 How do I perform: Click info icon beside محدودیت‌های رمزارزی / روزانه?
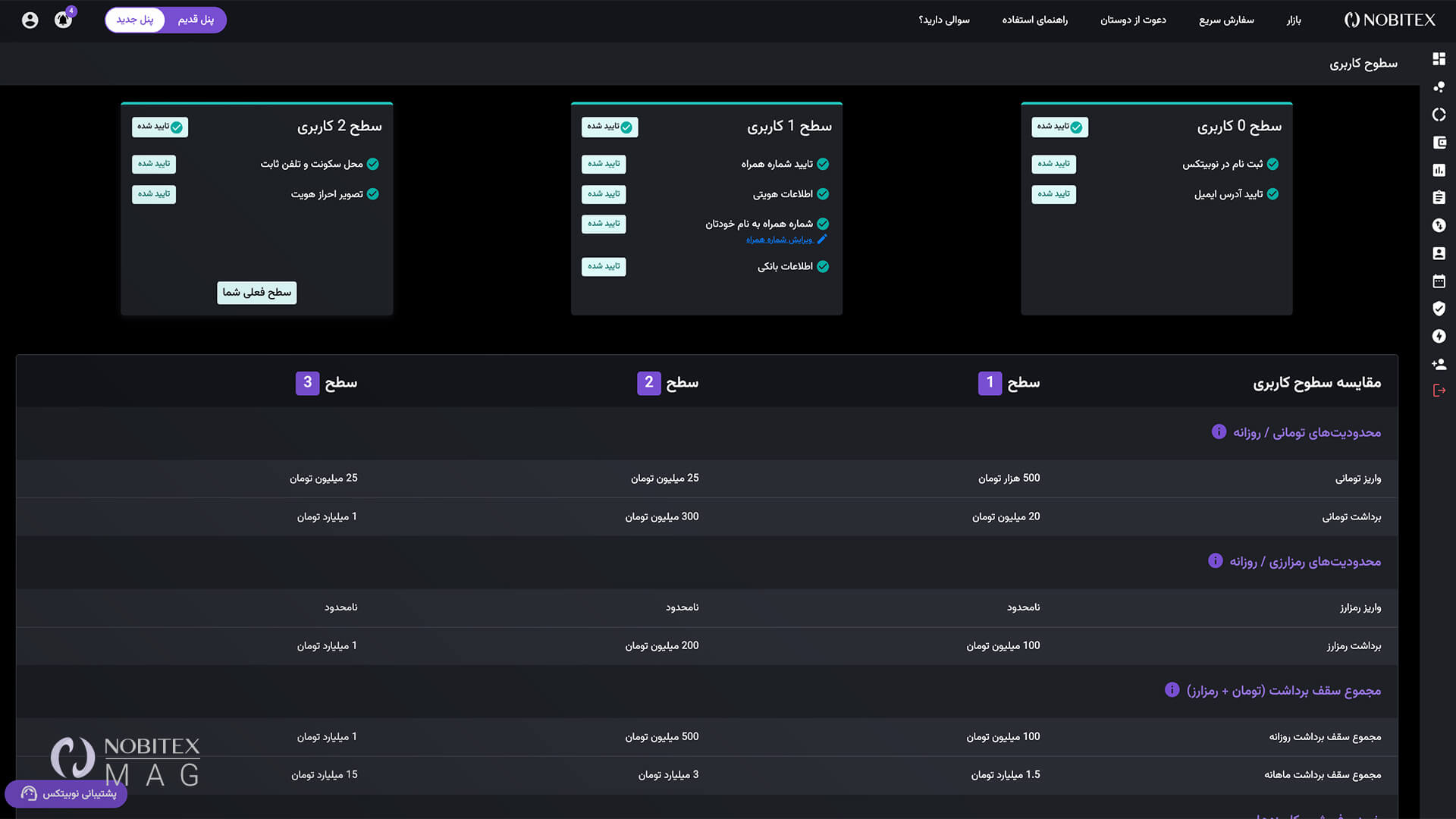click(1216, 560)
